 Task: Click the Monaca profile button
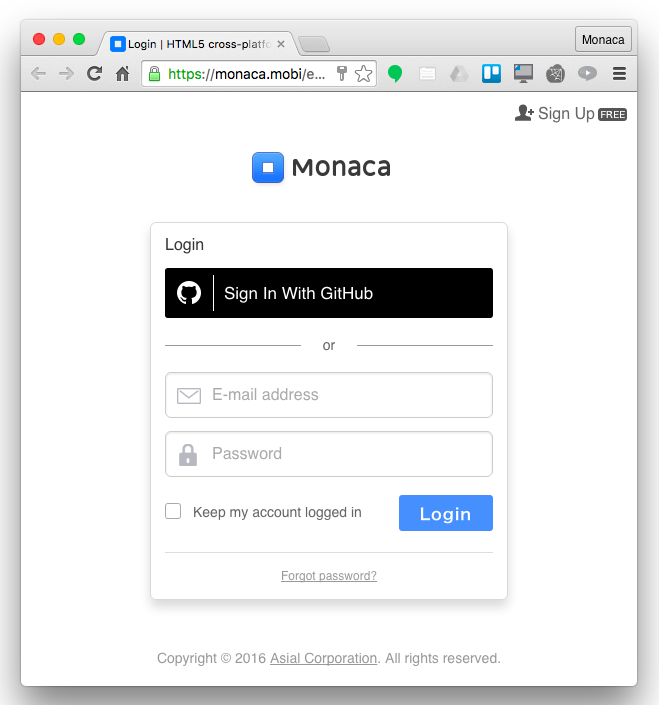pyautogui.click(x=603, y=40)
